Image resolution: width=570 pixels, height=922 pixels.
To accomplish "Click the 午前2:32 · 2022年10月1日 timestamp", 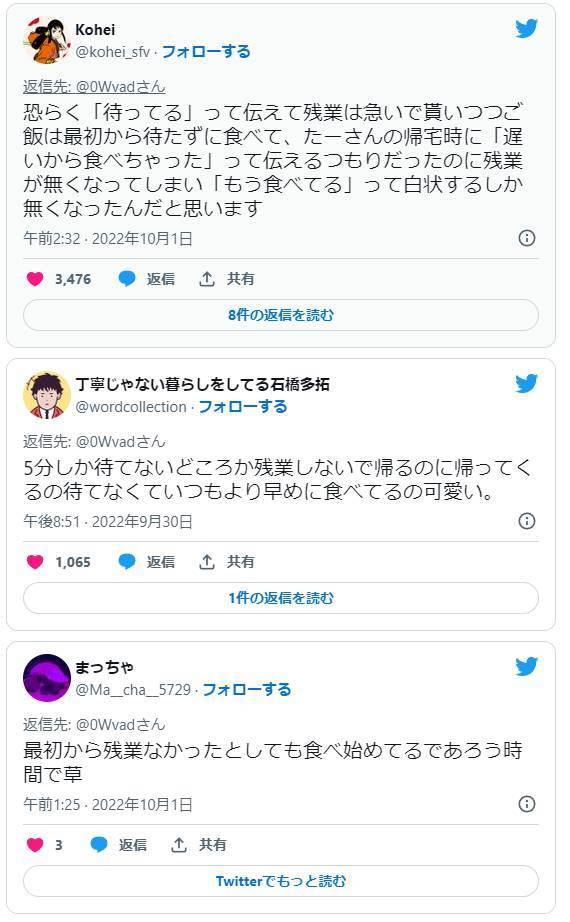I will click(108, 239).
